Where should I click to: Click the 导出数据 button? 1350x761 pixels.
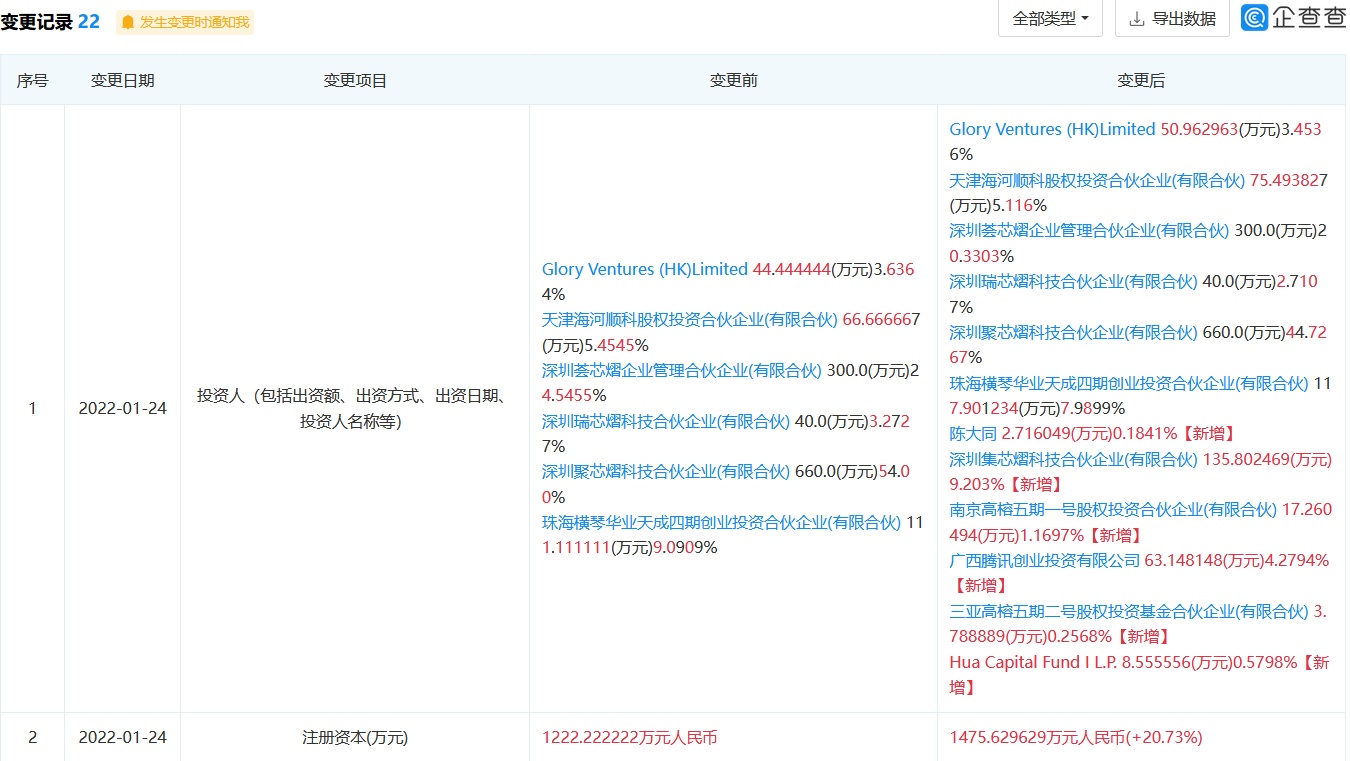coord(1172,19)
